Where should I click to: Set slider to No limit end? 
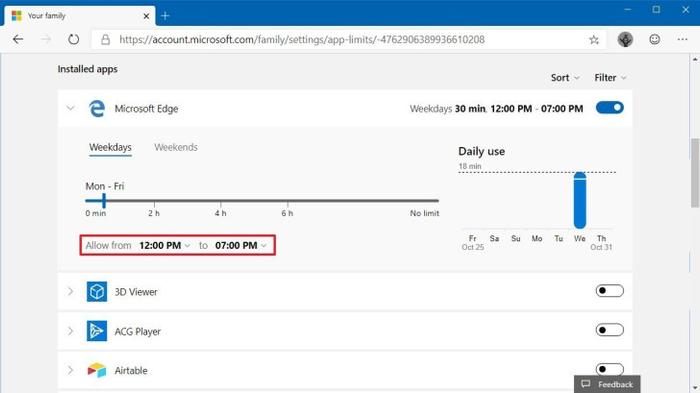tap(438, 201)
